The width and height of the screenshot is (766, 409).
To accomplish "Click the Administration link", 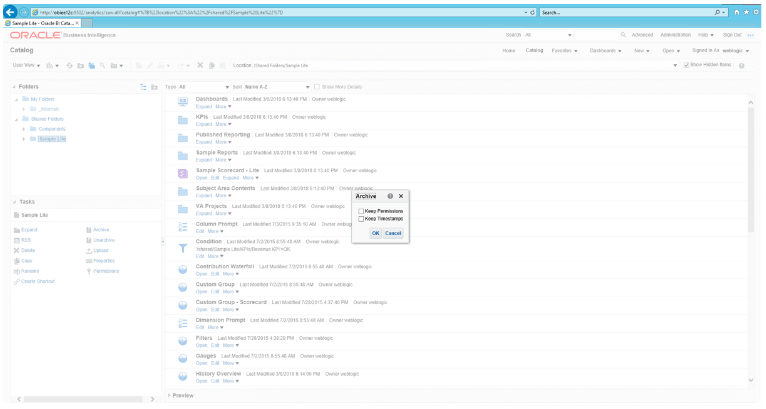I will click(676, 35).
